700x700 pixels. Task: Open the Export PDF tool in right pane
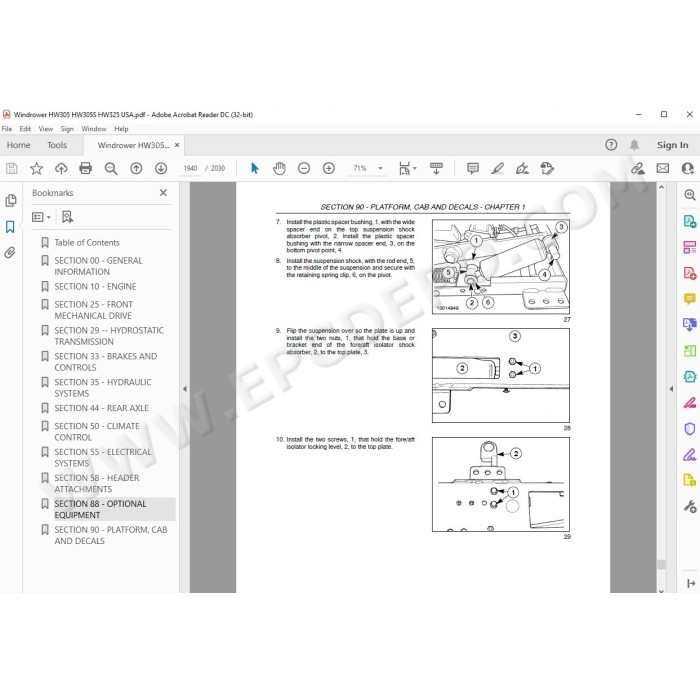pyautogui.click(x=690, y=221)
